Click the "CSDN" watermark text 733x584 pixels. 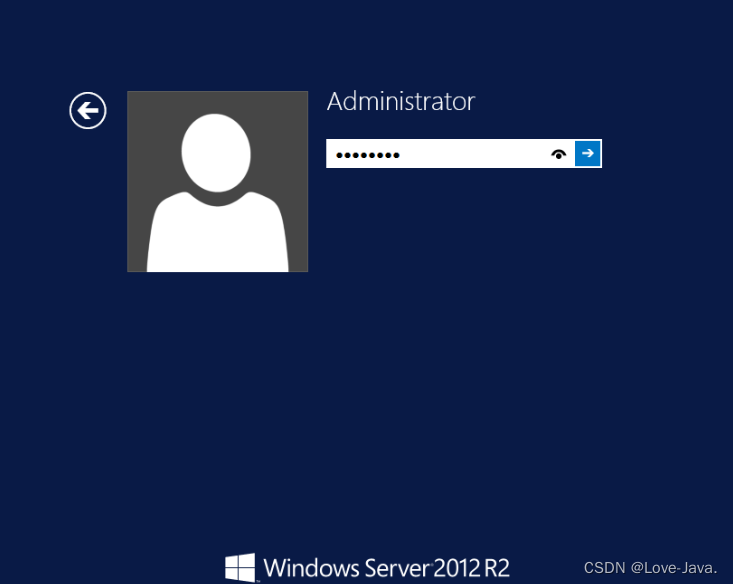pos(604,567)
